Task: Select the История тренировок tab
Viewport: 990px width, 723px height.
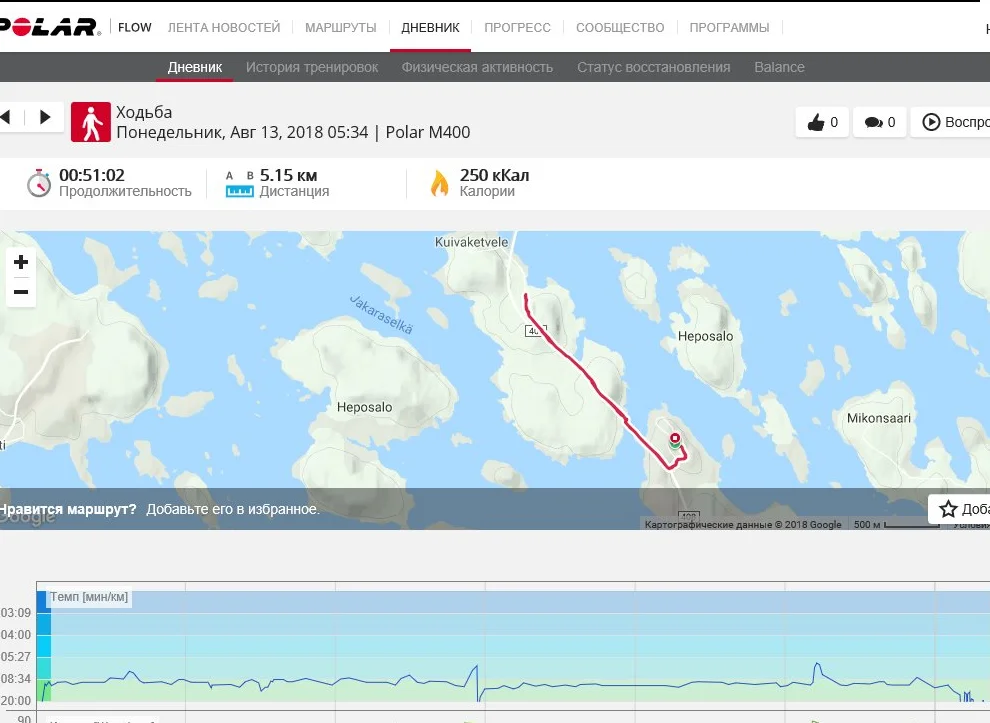Action: tap(312, 67)
